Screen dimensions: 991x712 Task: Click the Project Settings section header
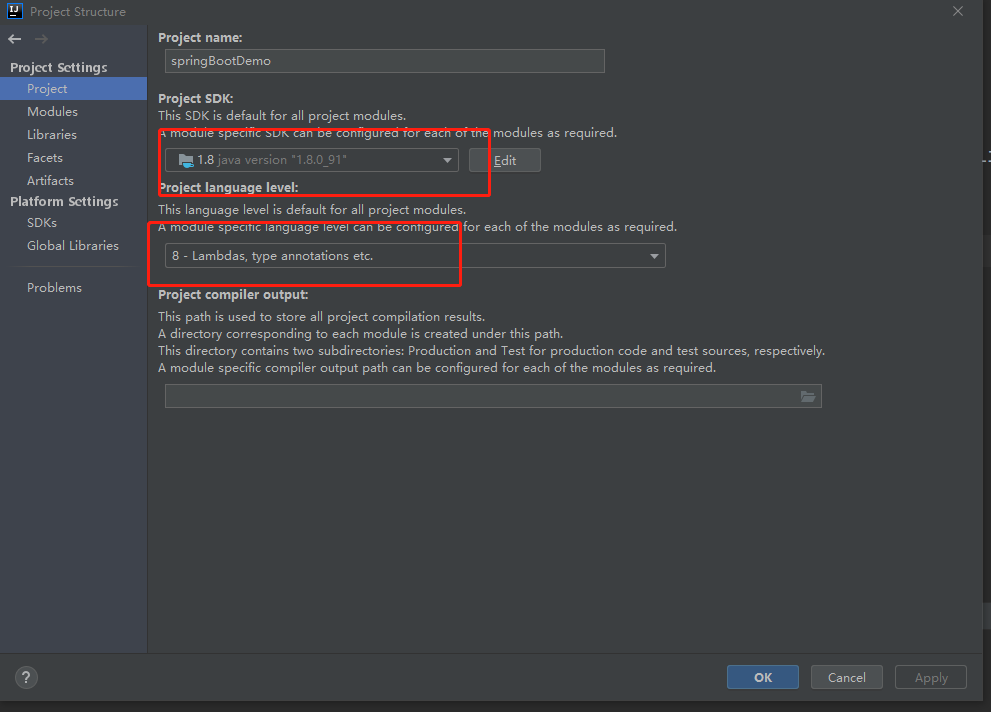[x=59, y=67]
